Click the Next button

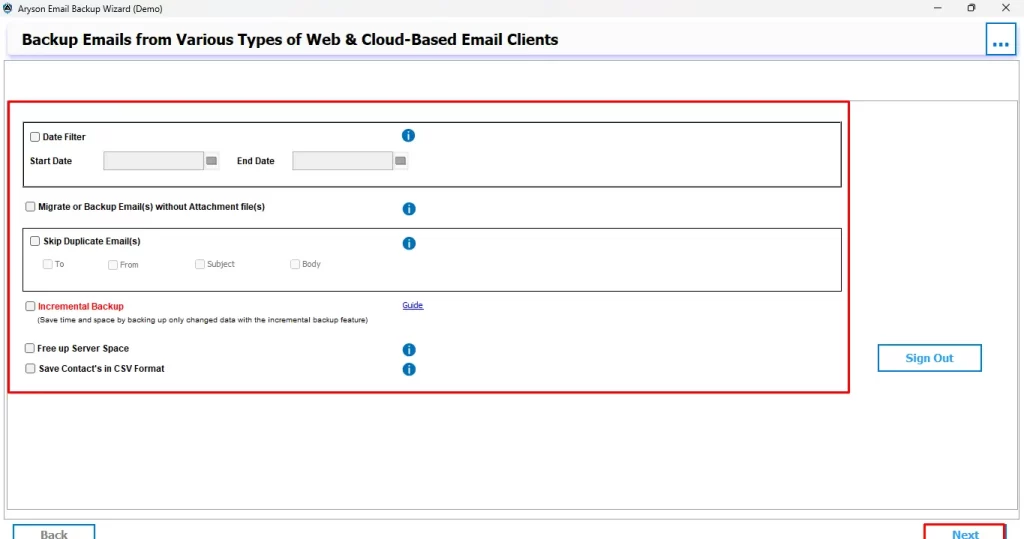(964, 532)
